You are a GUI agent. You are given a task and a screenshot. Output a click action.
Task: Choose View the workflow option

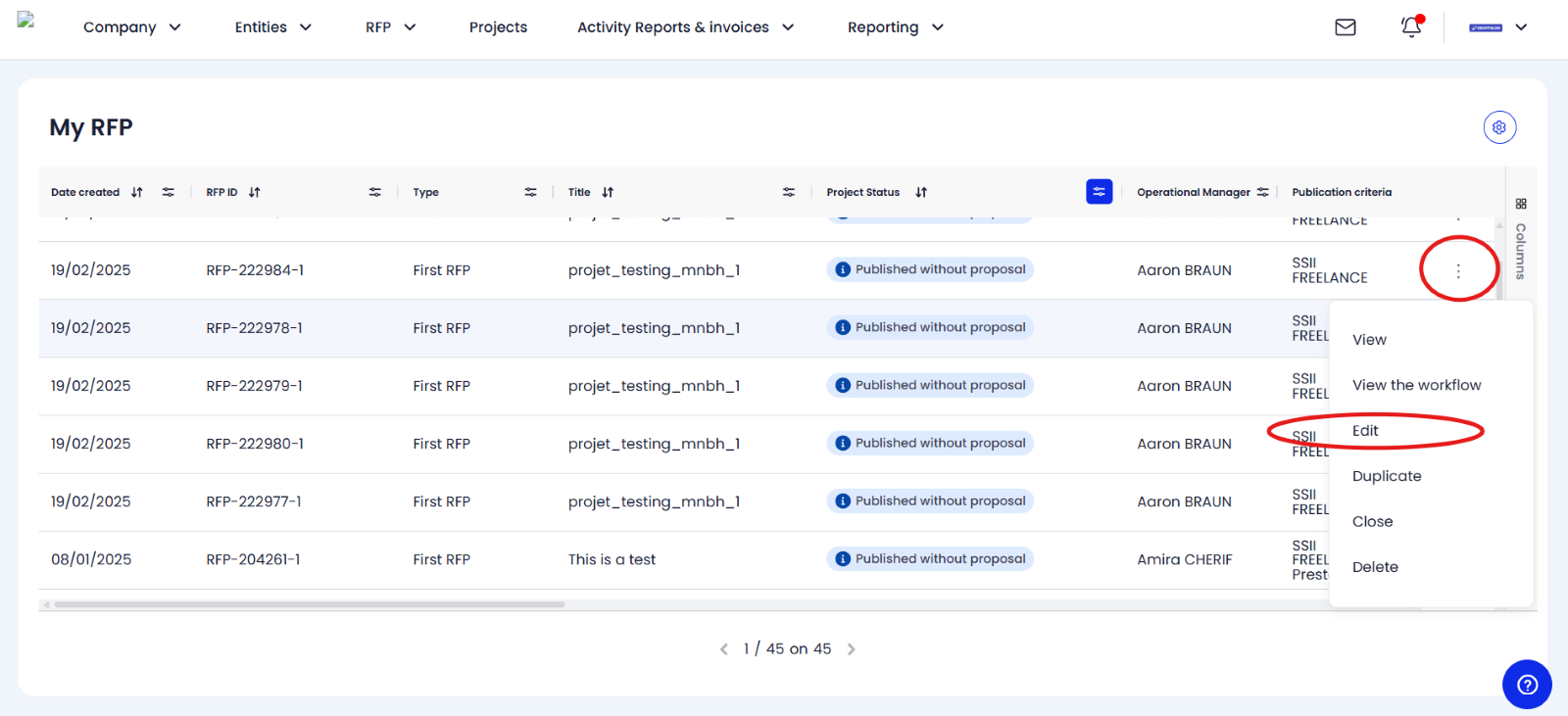1417,385
